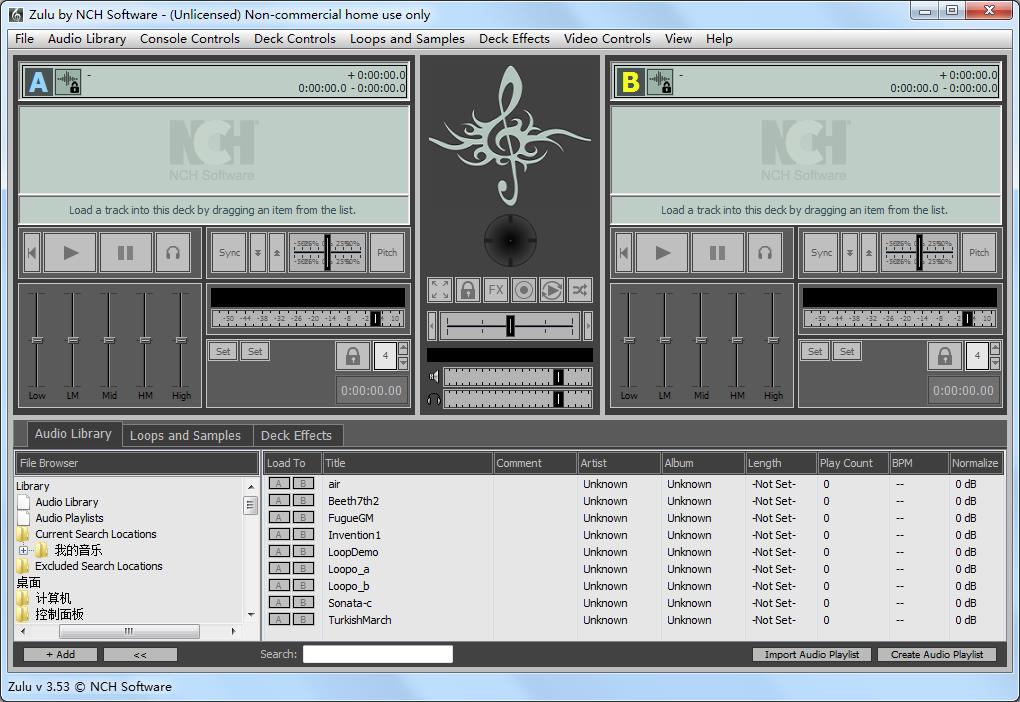Decrease the Deck B loop beats stepper
The width and height of the screenshot is (1020, 702).
pyautogui.click(x=995, y=363)
